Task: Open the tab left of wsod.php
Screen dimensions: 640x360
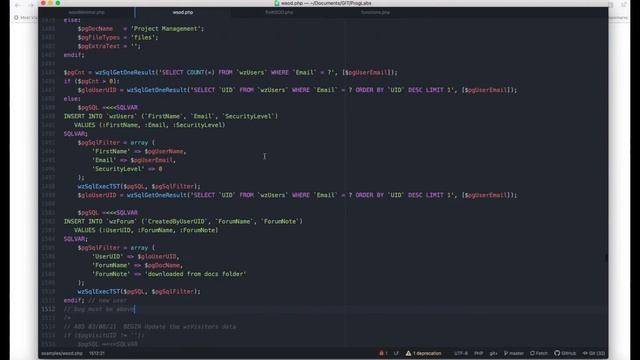Action: (x=87, y=12)
